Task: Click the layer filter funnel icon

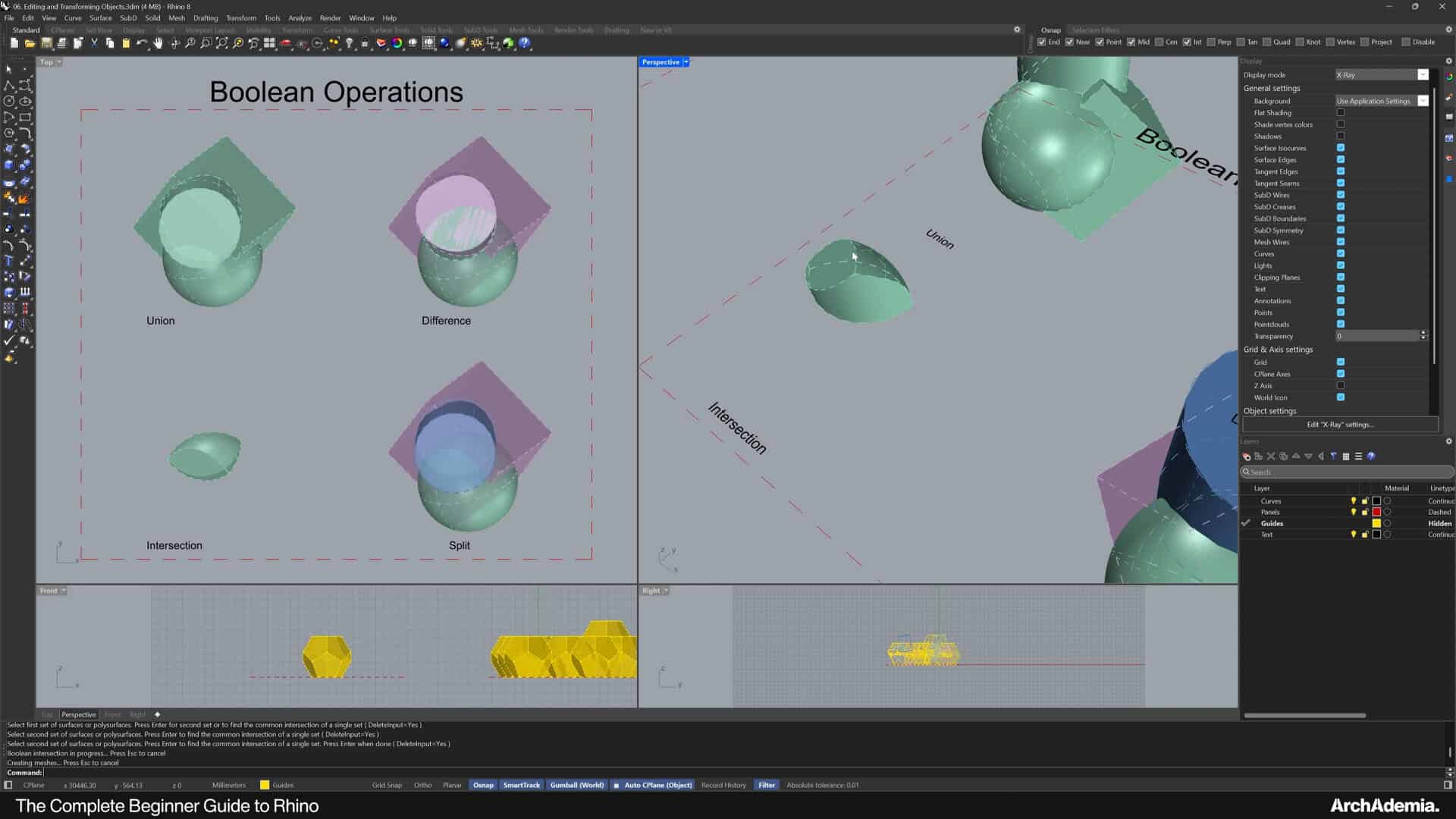Action: 1333,457
